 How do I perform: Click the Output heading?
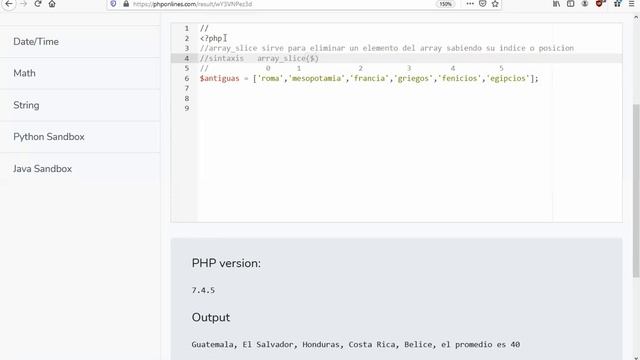[x=211, y=317]
